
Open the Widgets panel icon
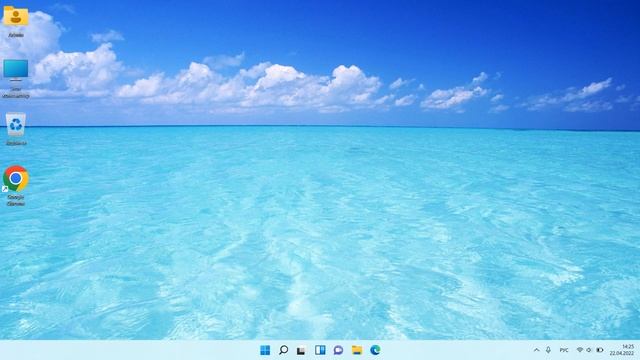320,350
